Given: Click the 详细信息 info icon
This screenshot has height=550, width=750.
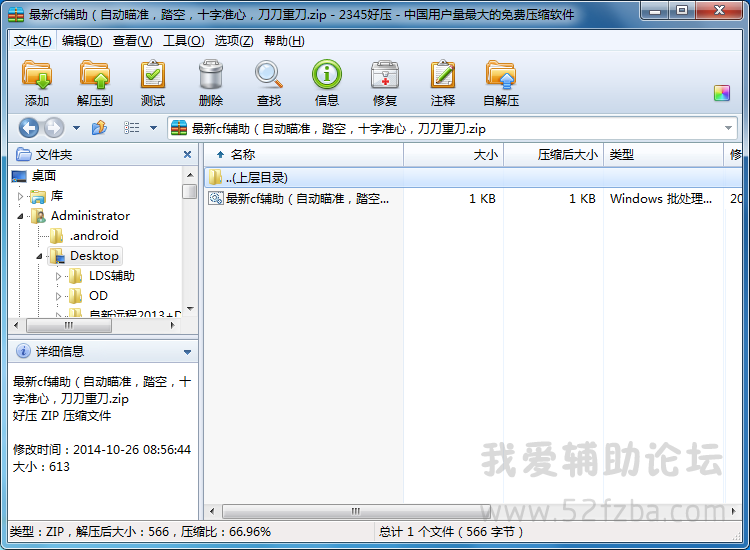Looking at the screenshot, I should click(x=23, y=351).
